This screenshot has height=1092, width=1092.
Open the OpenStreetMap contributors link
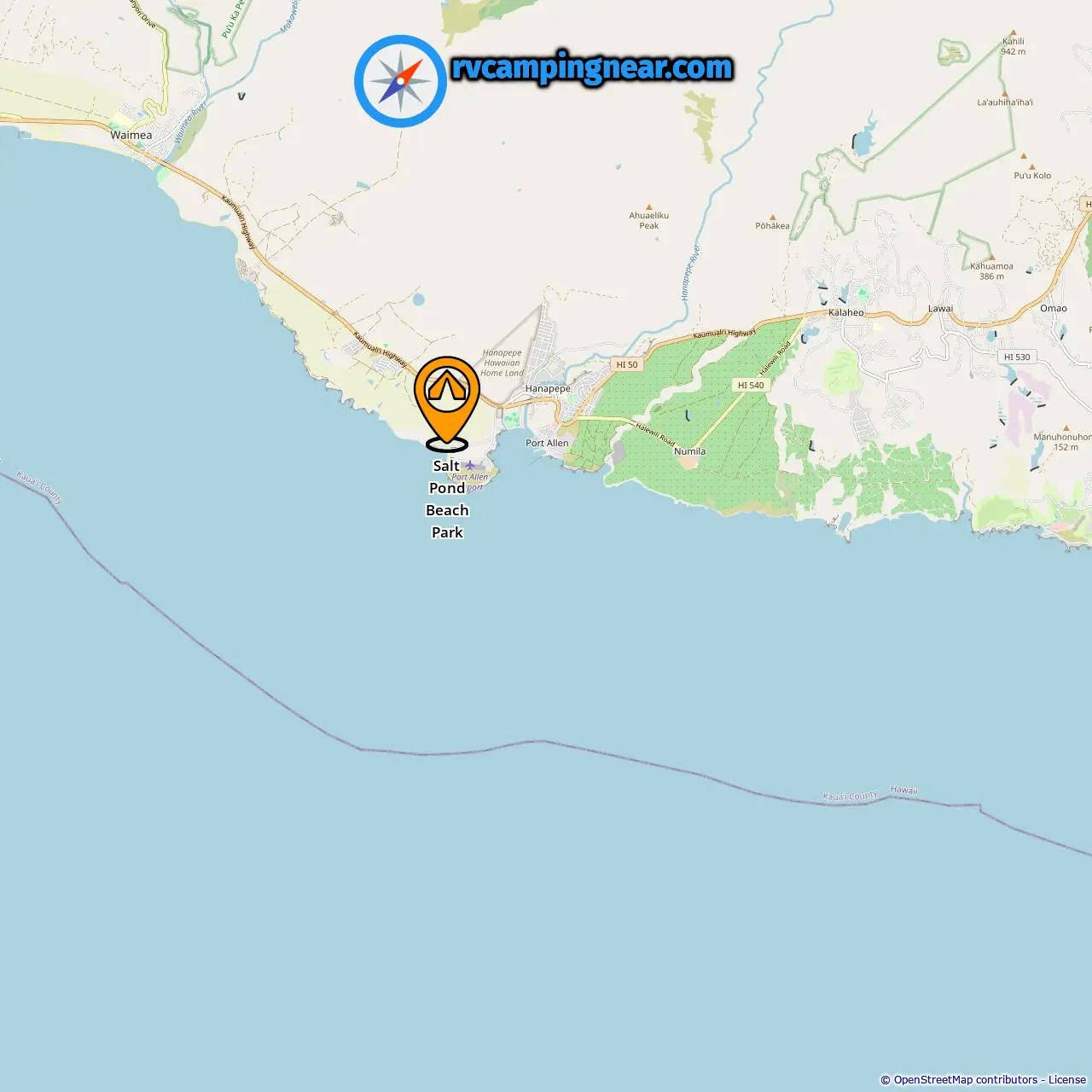coord(966,1080)
